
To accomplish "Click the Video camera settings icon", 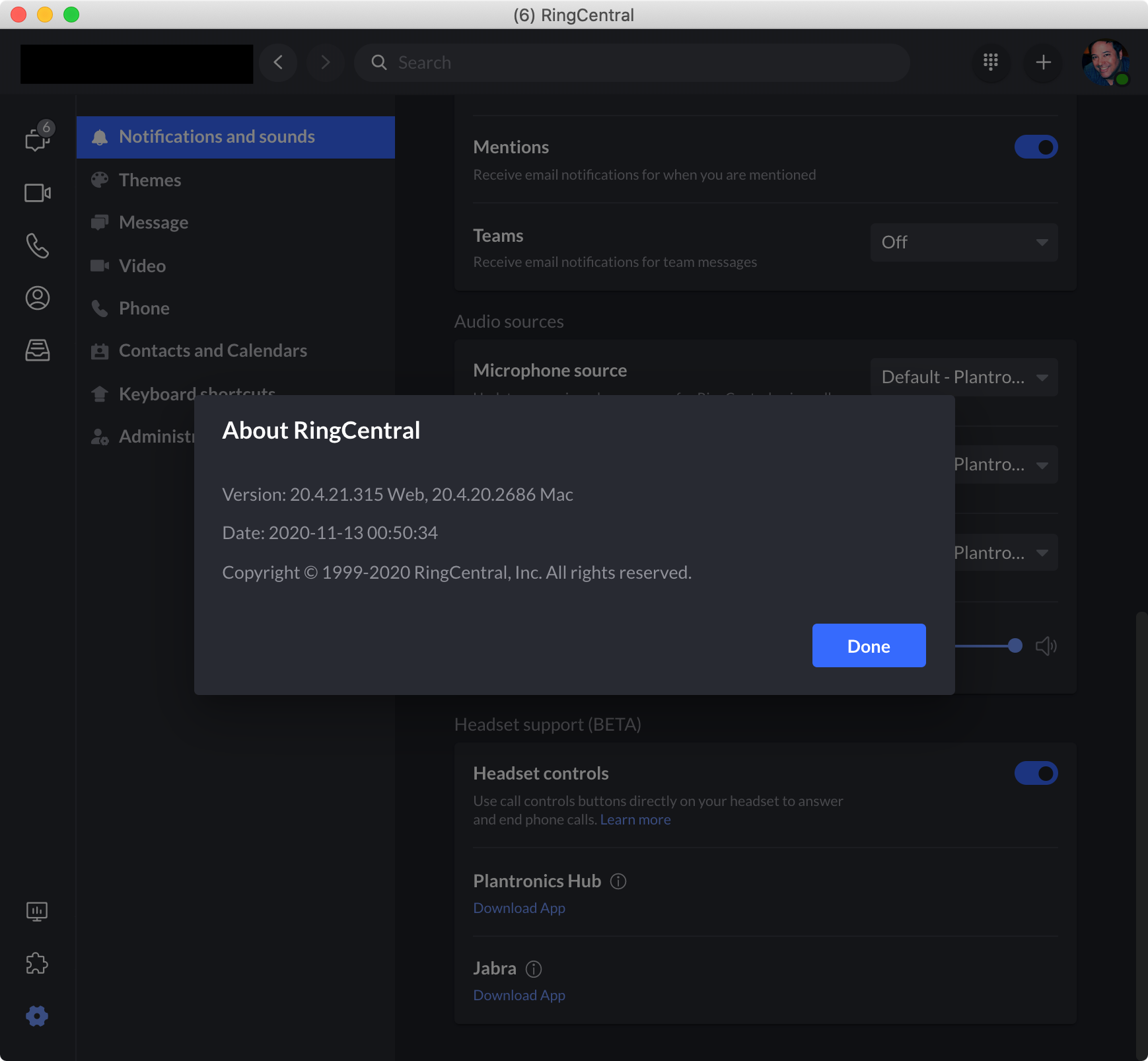I will [100, 266].
